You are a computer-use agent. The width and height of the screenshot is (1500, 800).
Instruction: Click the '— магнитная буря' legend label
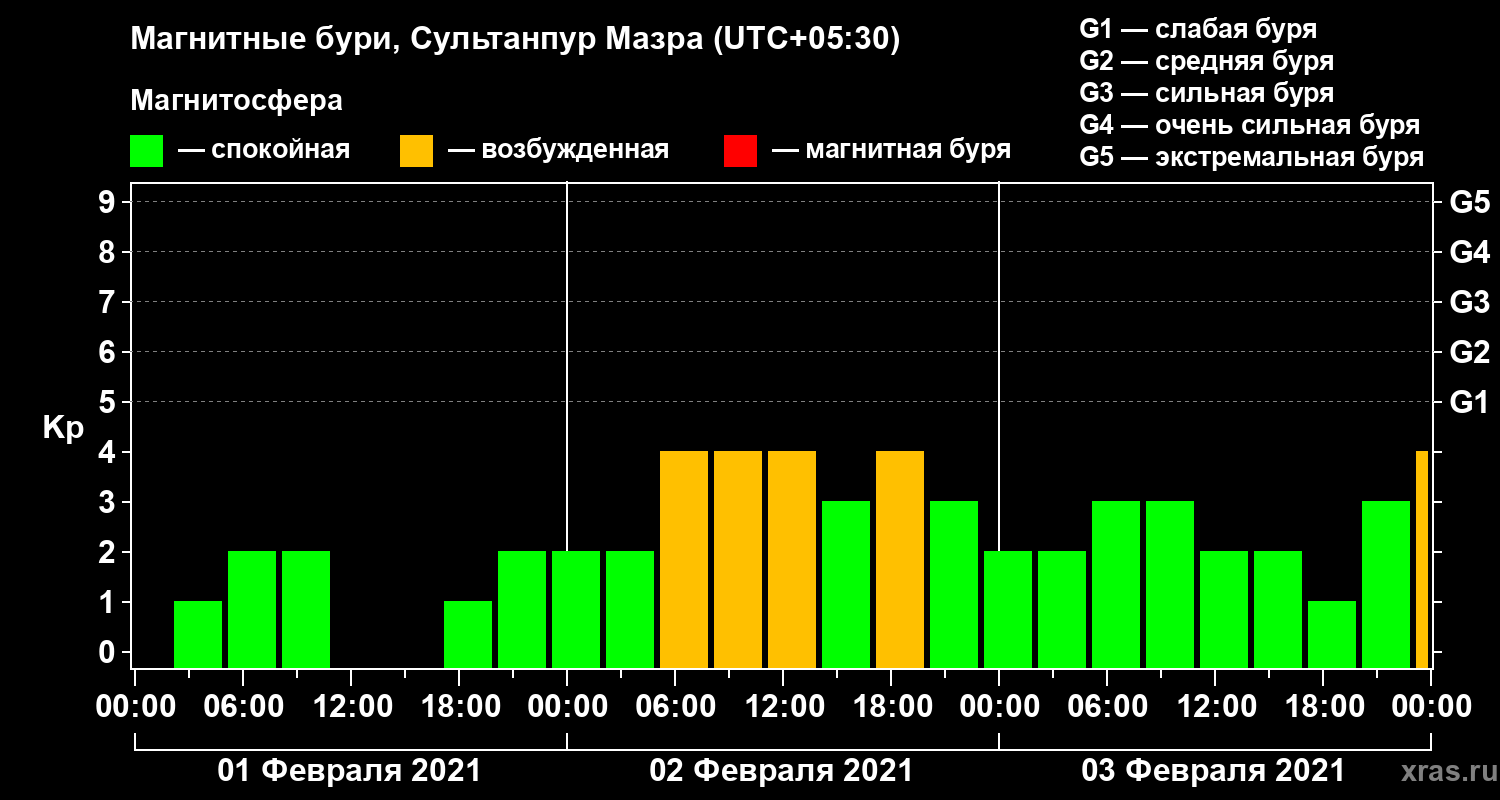click(892, 150)
